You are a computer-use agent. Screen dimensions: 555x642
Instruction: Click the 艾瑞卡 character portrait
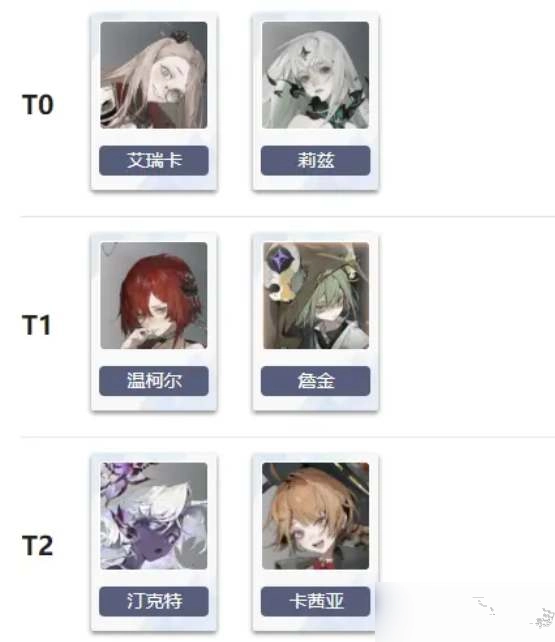tap(154, 75)
